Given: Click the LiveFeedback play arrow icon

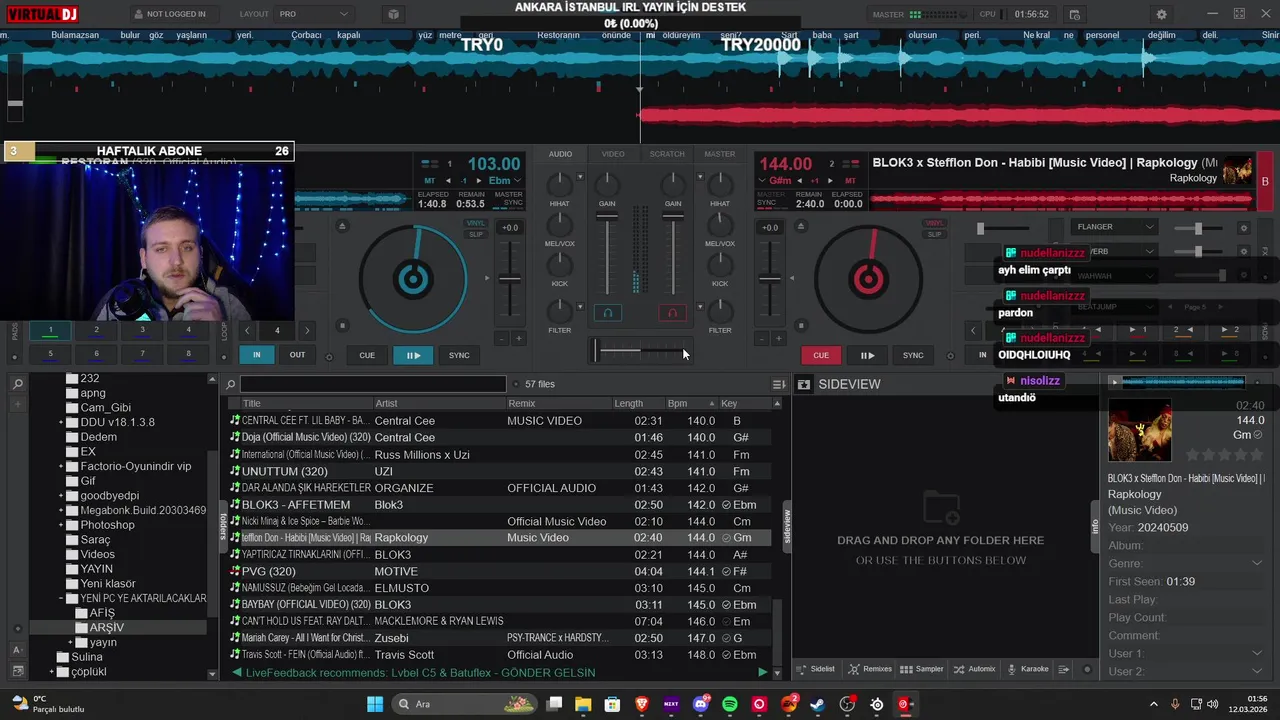Looking at the screenshot, I should click(x=763, y=673).
